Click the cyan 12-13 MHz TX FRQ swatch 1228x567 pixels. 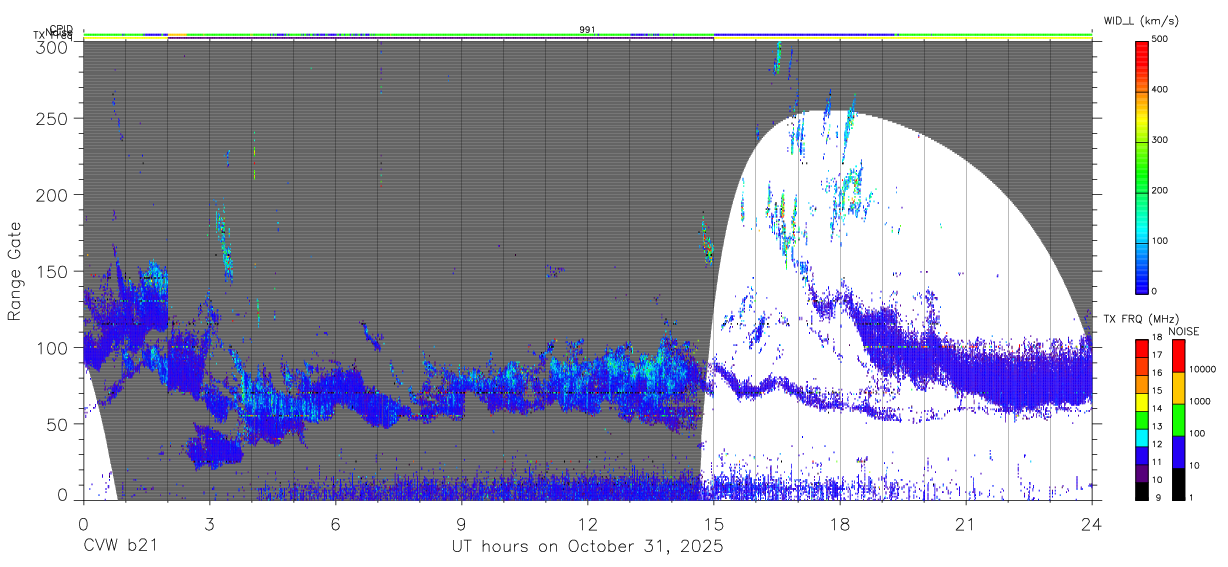coord(1141,437)
